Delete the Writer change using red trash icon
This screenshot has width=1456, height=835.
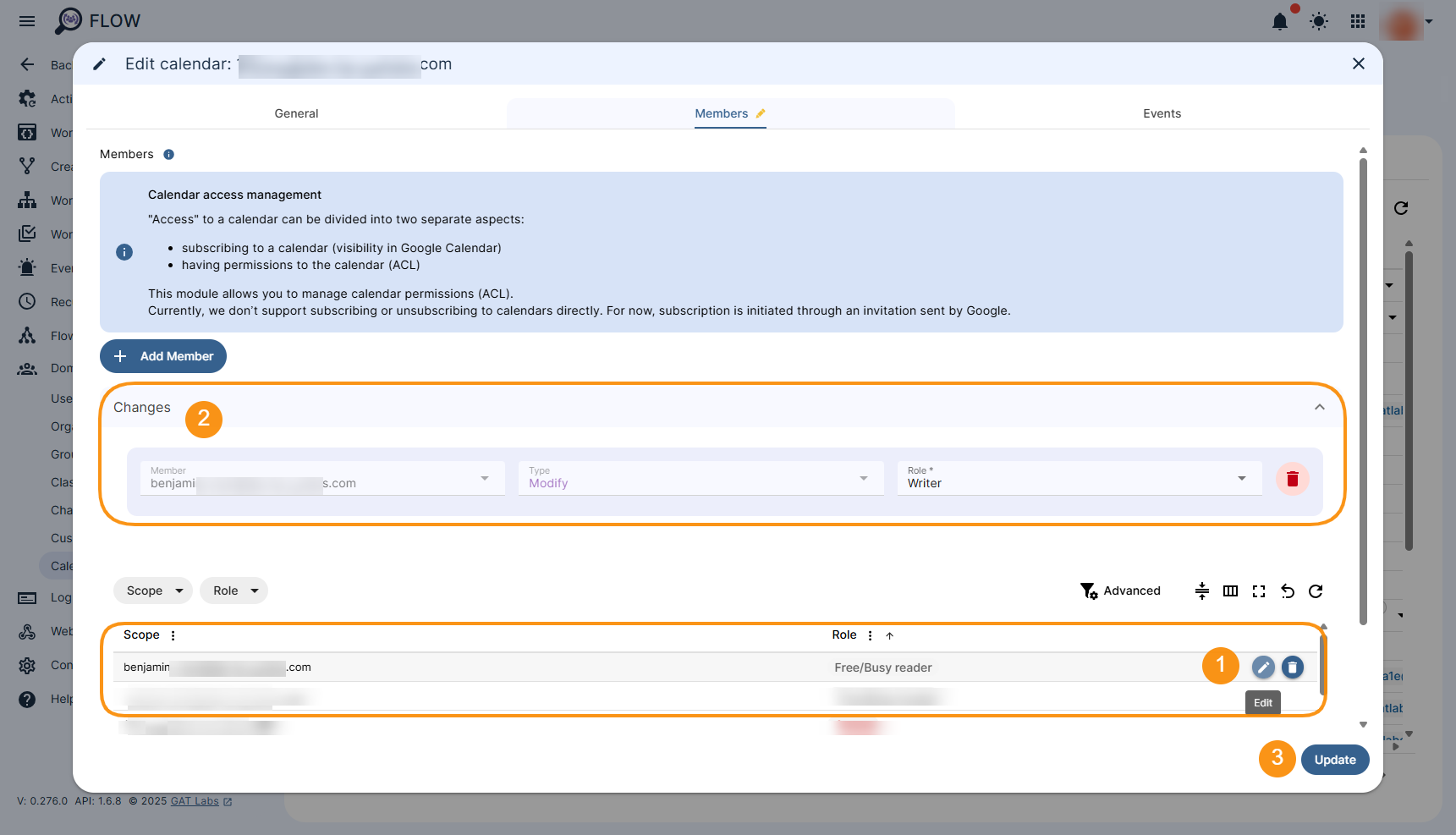pos(1292,479)
